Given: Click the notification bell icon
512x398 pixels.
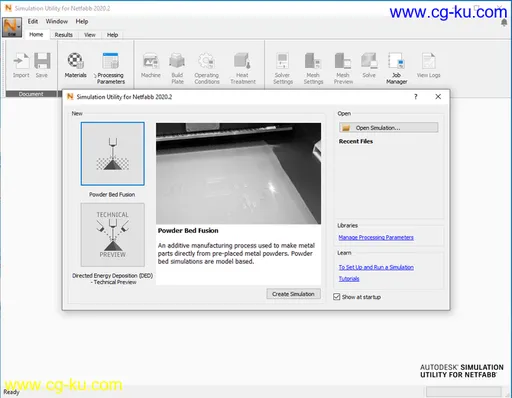Looking at the screenshot, I should pyautogui.click(x=504, y=23).
